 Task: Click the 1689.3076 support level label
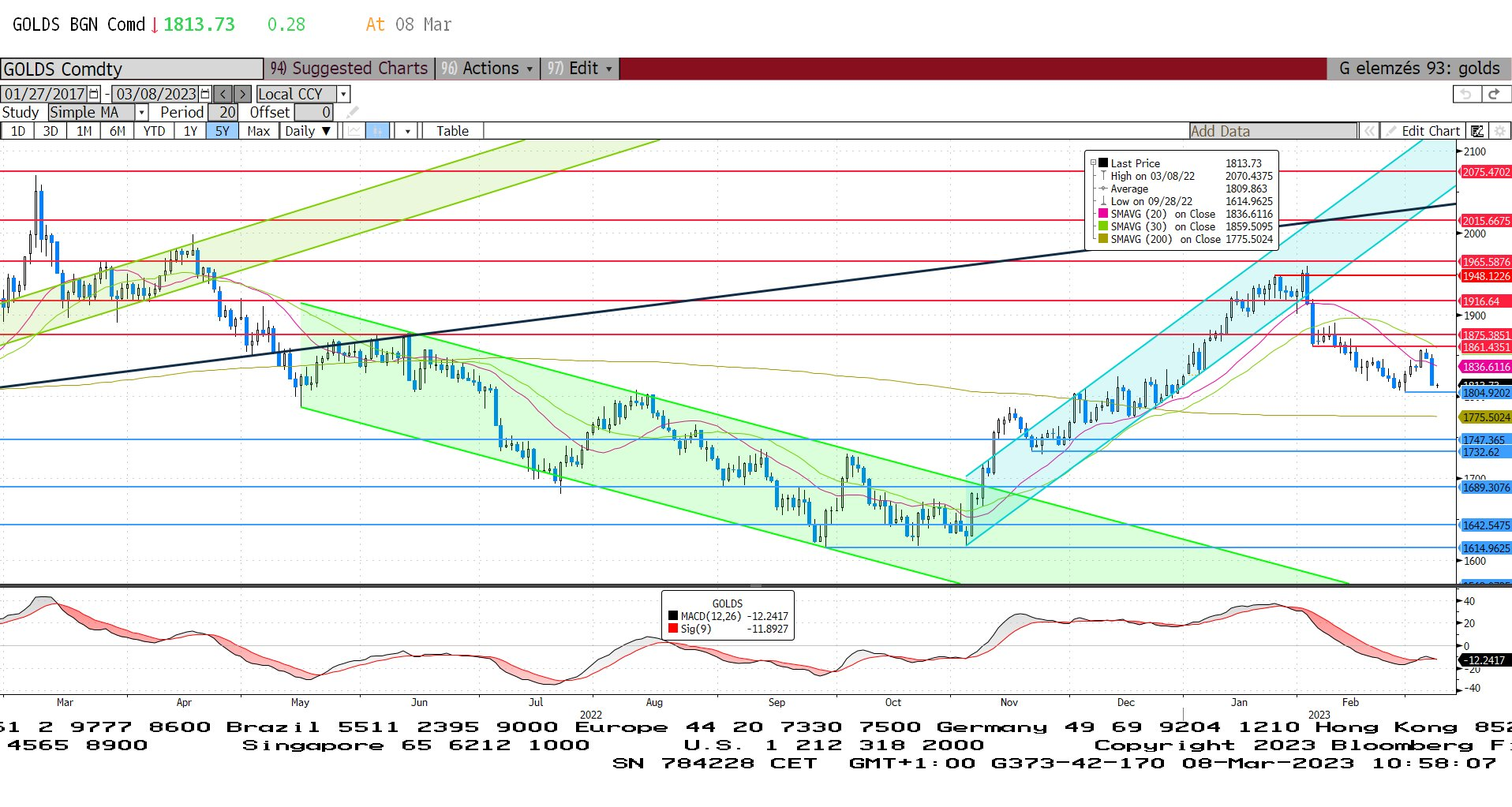pos(1485,488)
